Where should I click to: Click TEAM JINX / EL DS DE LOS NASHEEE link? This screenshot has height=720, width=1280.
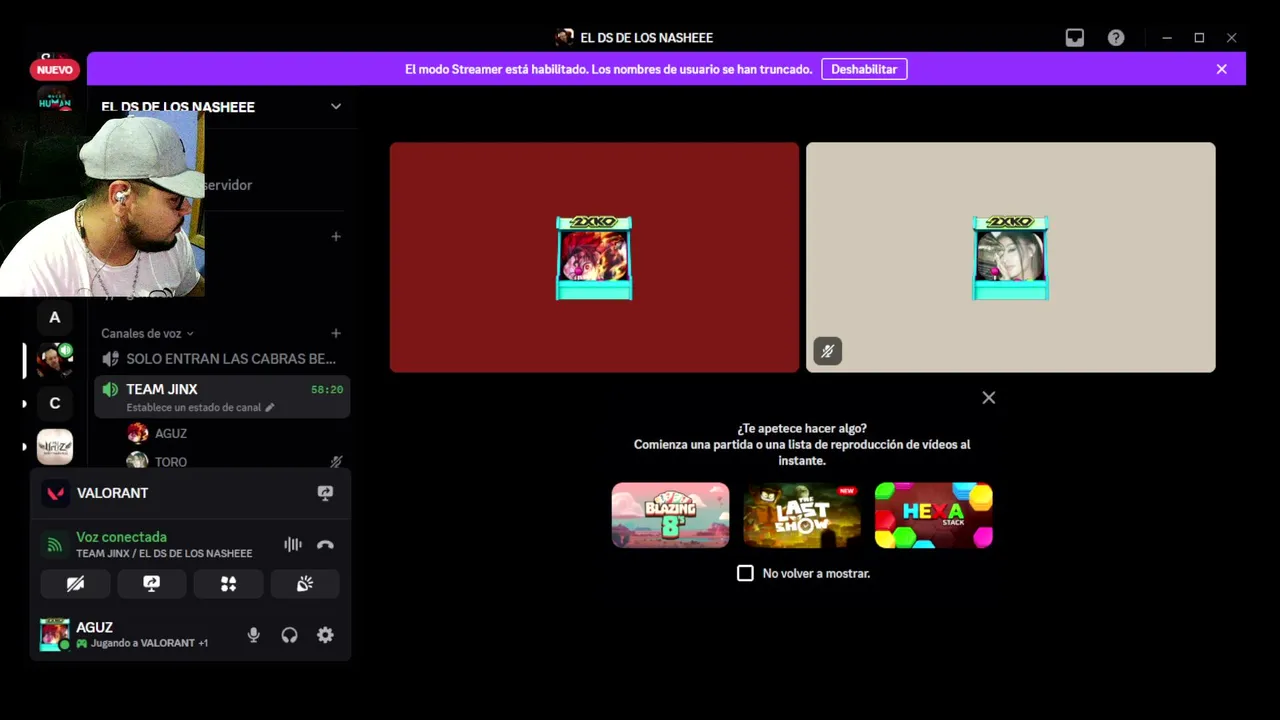(164, 553)
